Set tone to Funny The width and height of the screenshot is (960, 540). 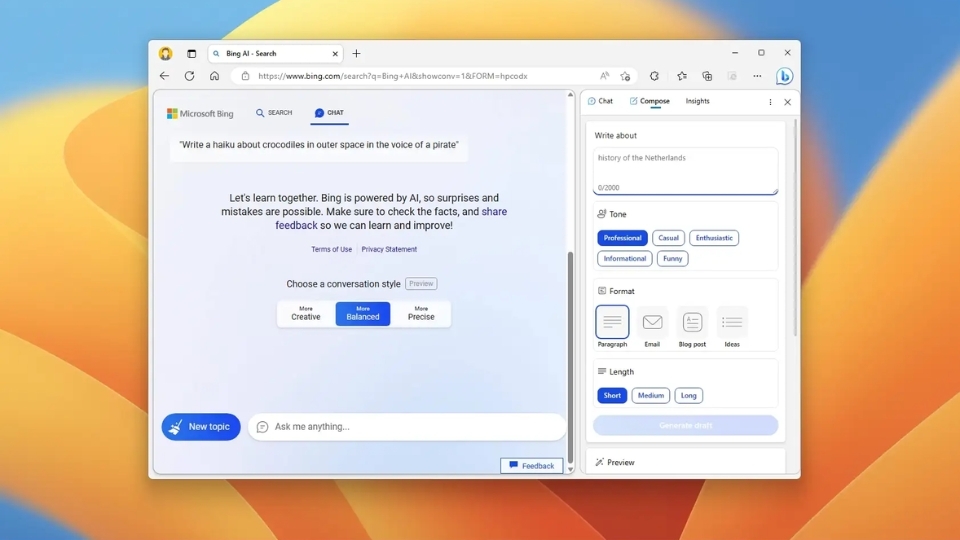pyautogui.click(x=672, y=258)
